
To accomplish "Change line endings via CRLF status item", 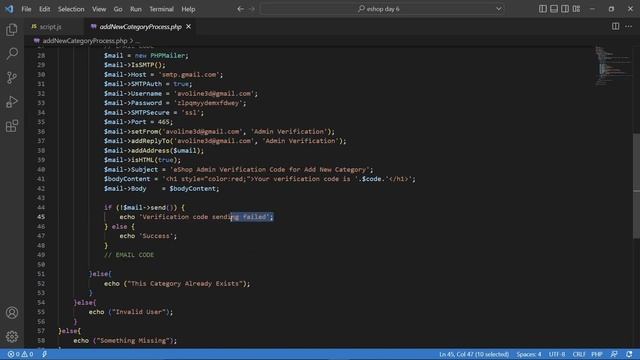I will [x=579, y=354].
